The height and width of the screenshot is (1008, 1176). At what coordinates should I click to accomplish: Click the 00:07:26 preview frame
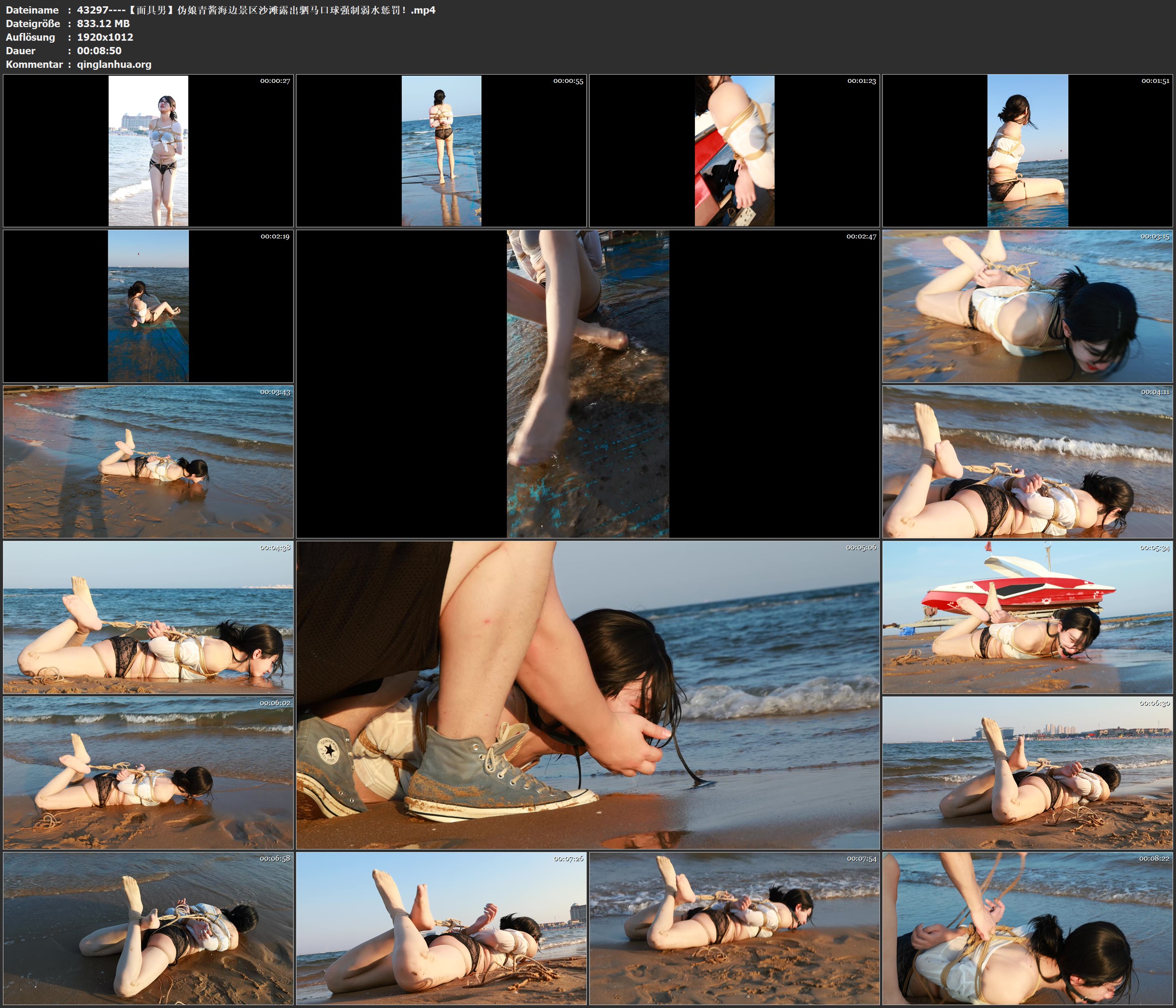tap(441, 928)
